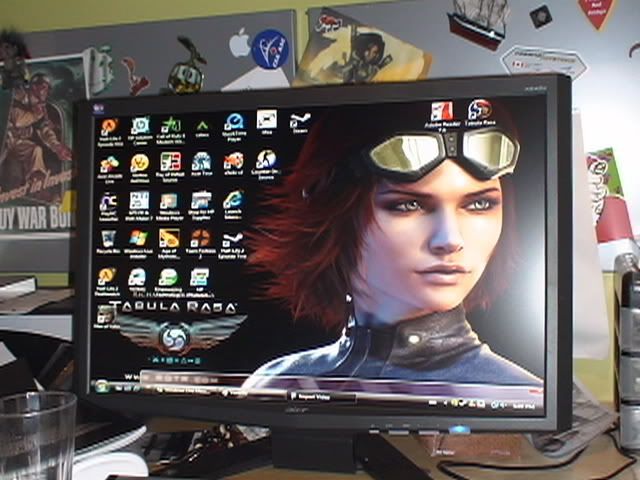The image size is (640, 480).
Task: Open Shop for HP Supplies
Action: (201, 205)
